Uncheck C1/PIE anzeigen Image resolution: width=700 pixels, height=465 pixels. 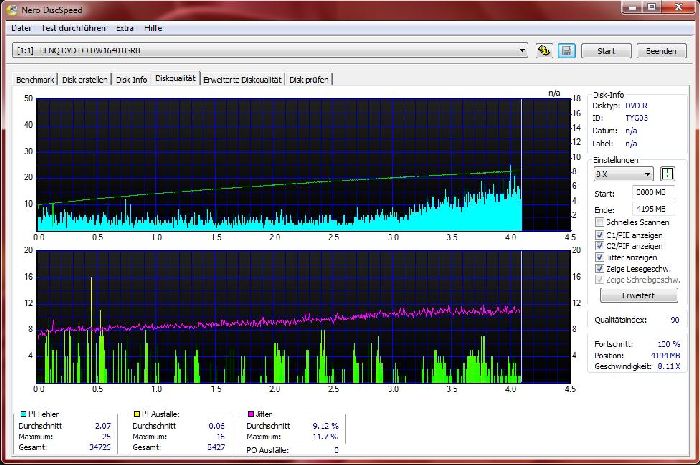[x=600, y=235]
